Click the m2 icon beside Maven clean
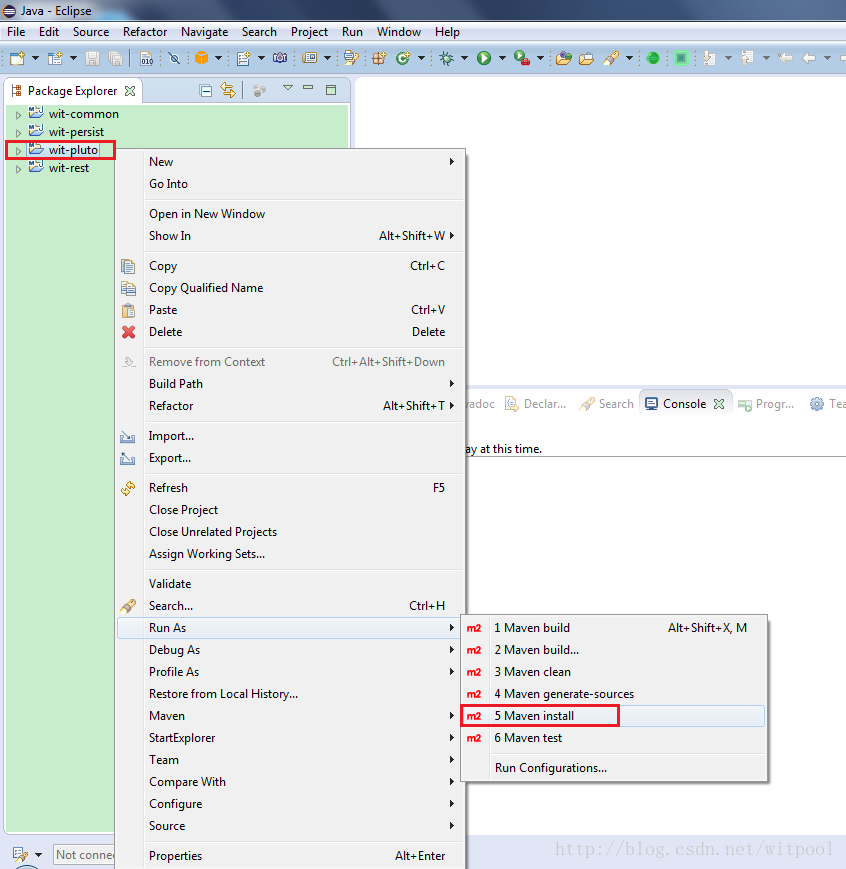This screenshot has width=846, height=869. [x=474, y=672]
